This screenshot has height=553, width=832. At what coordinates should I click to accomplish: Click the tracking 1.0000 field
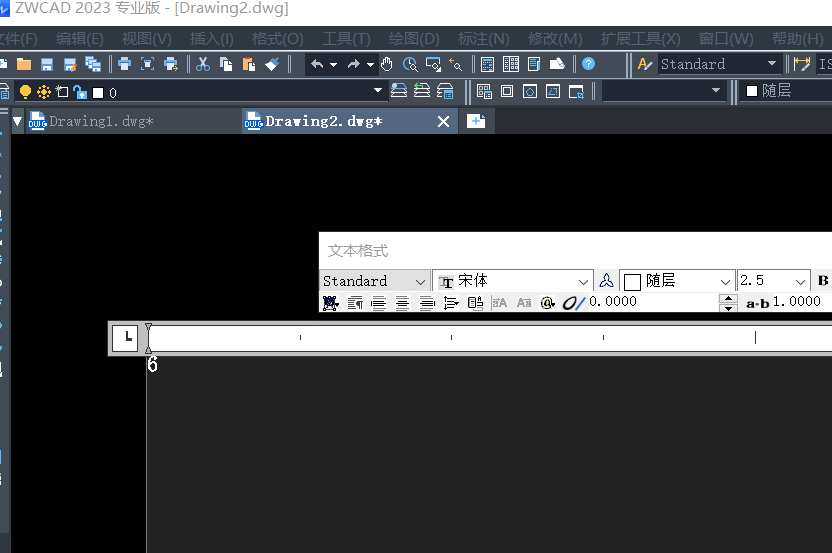tap(801, 301)
